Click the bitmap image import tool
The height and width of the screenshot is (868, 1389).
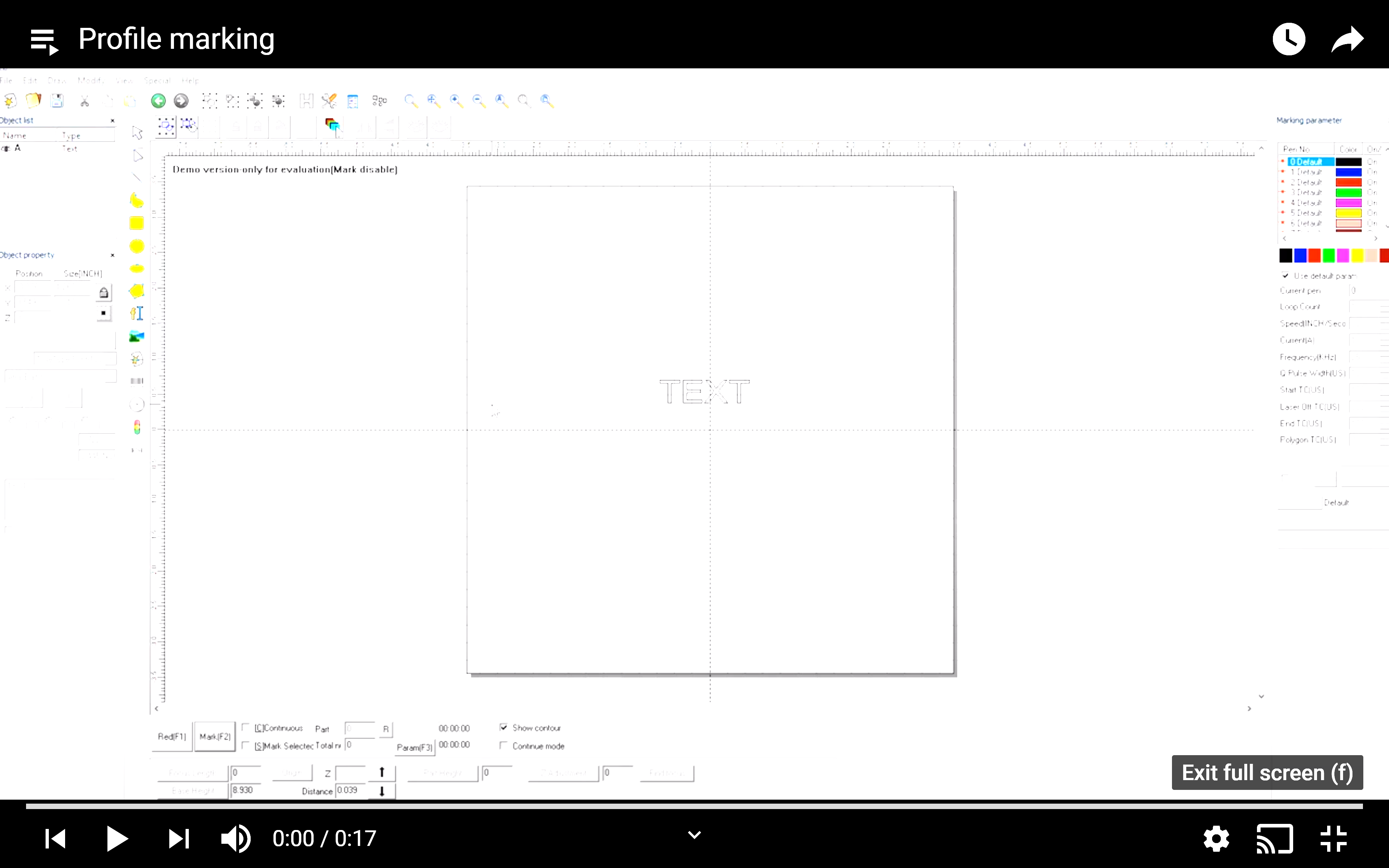point(137,336)
